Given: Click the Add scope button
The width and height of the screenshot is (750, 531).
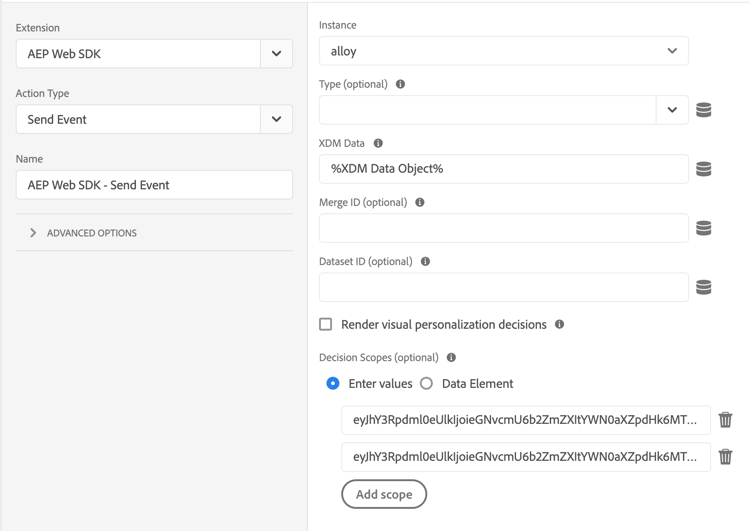Looking at the screenshot, I should (x=384, y=494).
